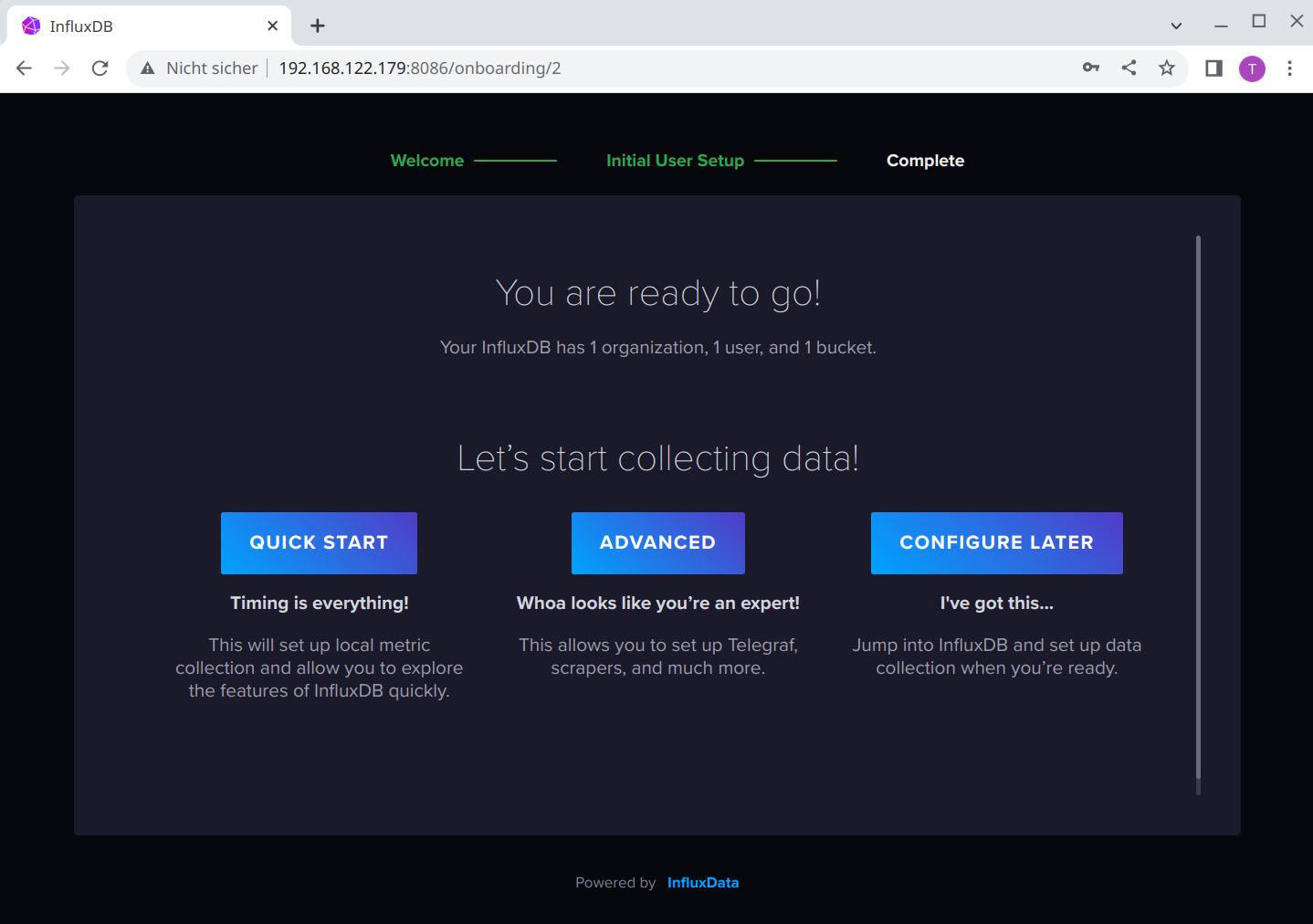Maximize the browser window
This screenshot has height=924, width=1313.
[1259, 21]
